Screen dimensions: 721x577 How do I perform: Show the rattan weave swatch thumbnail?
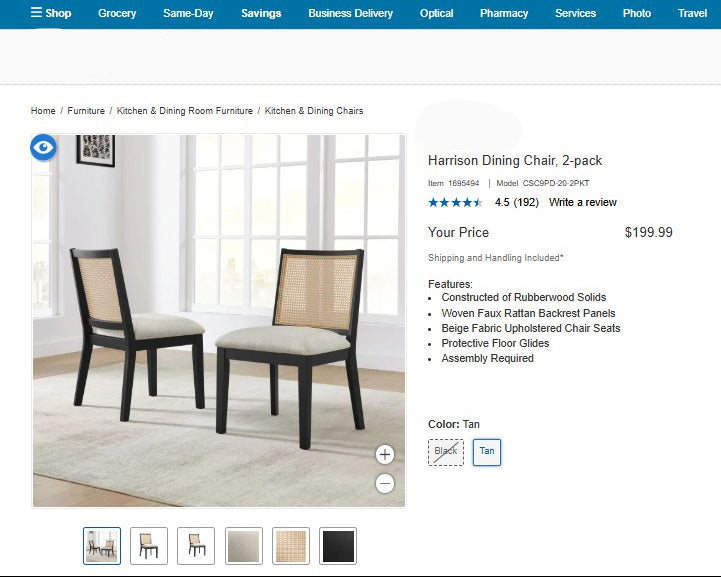[x=291, y=546]
